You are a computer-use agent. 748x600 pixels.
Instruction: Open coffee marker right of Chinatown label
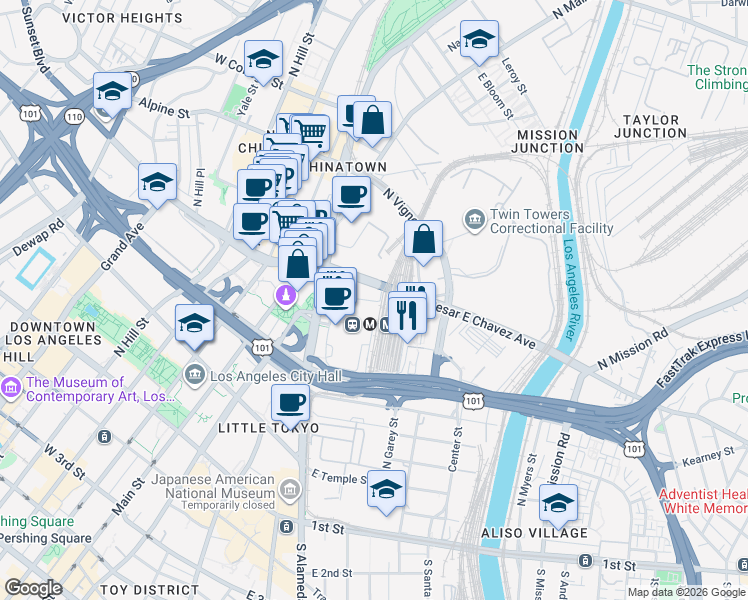click(352, 196)
